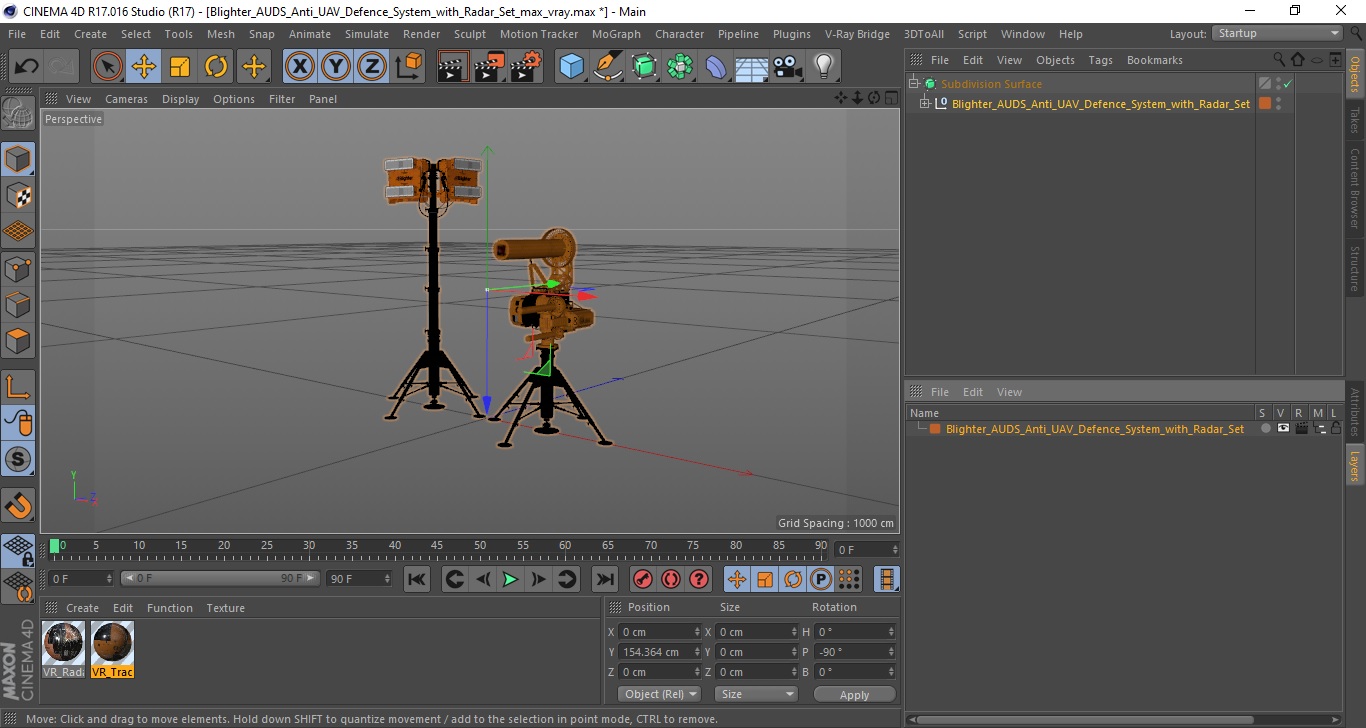Activate the Scale tool

point(180,67)
